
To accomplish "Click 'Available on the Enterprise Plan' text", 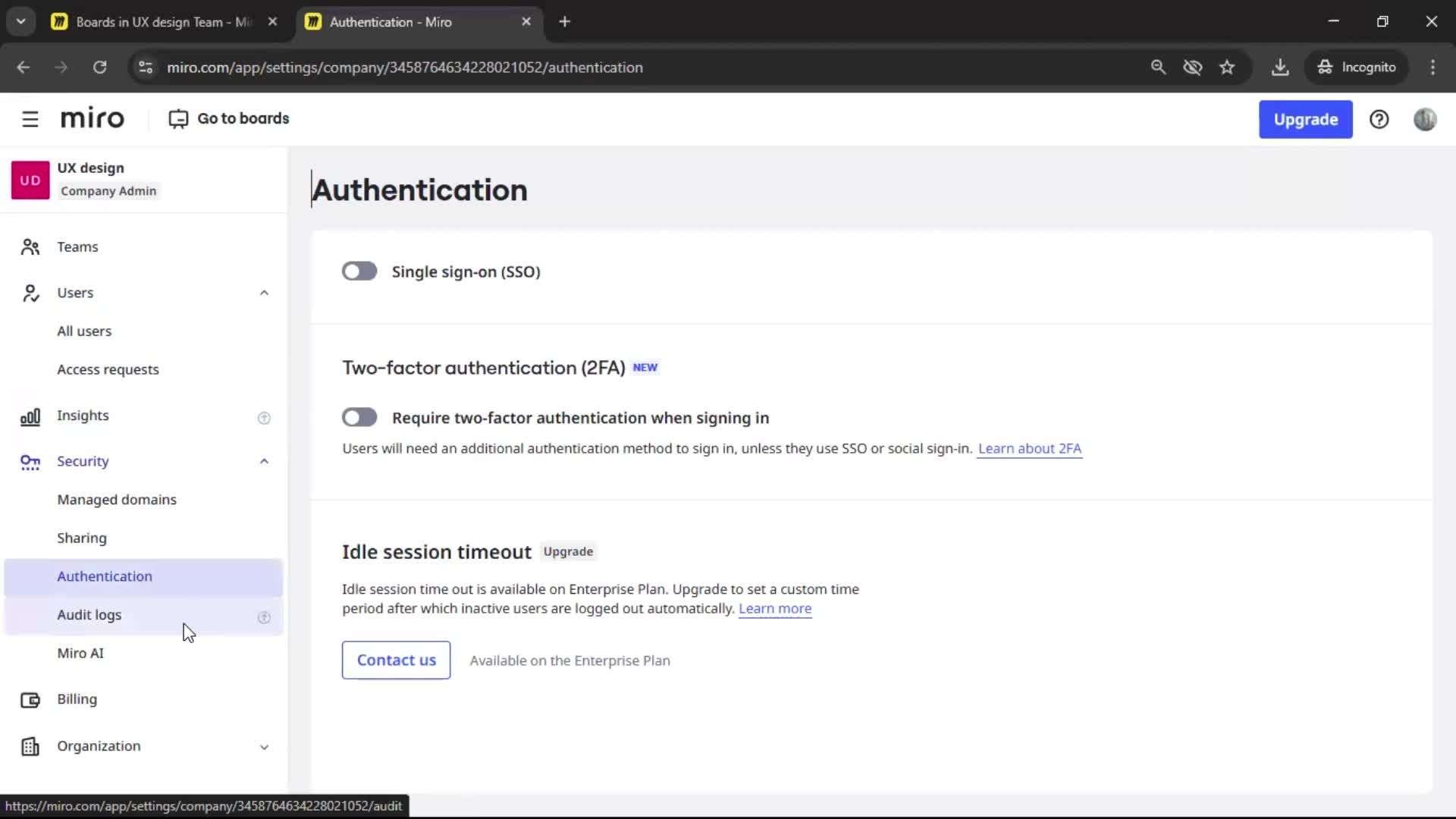I will [x=570, y=661].
